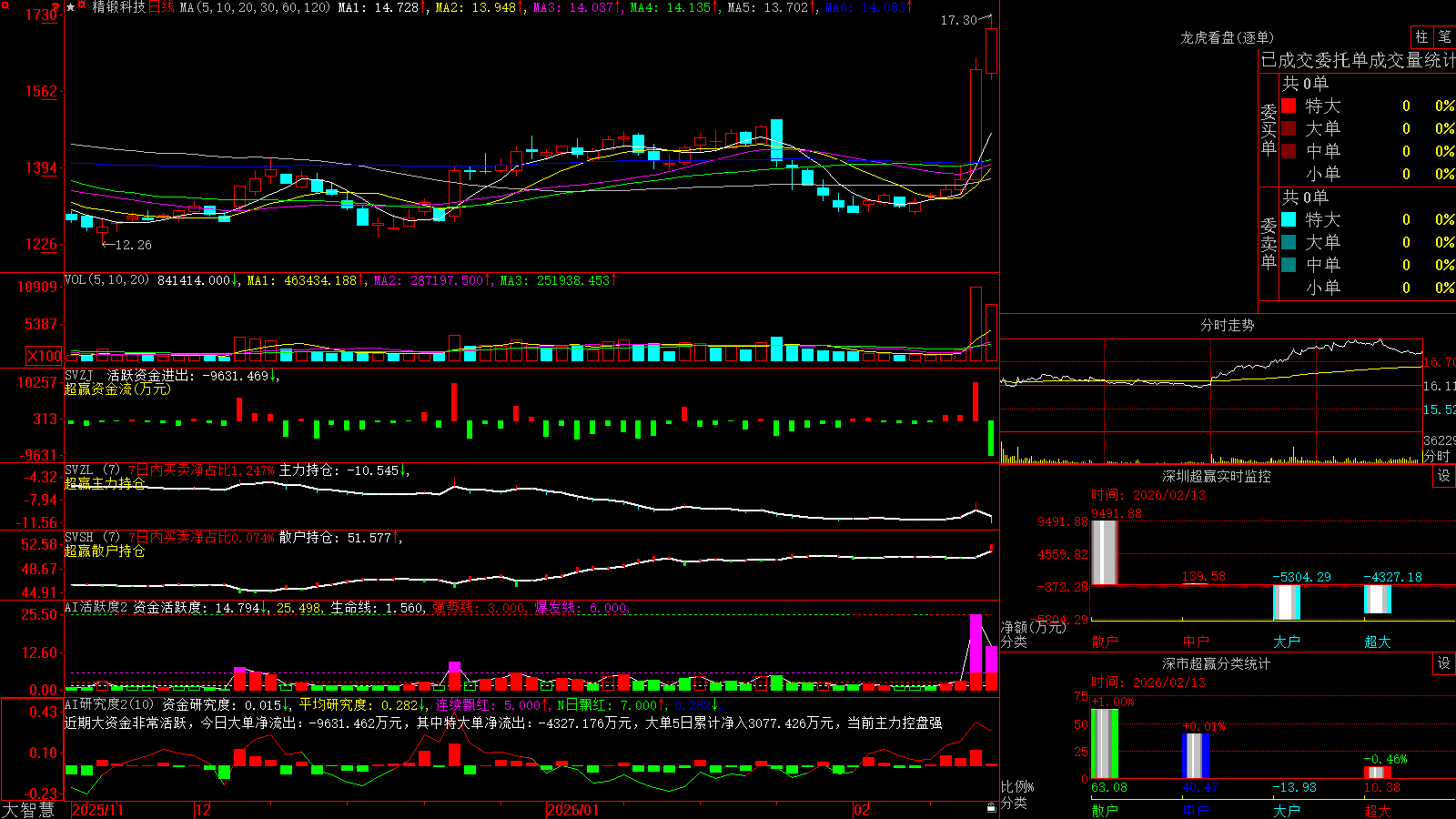Switch order display to 笔 tick mode

[1445, 36]
